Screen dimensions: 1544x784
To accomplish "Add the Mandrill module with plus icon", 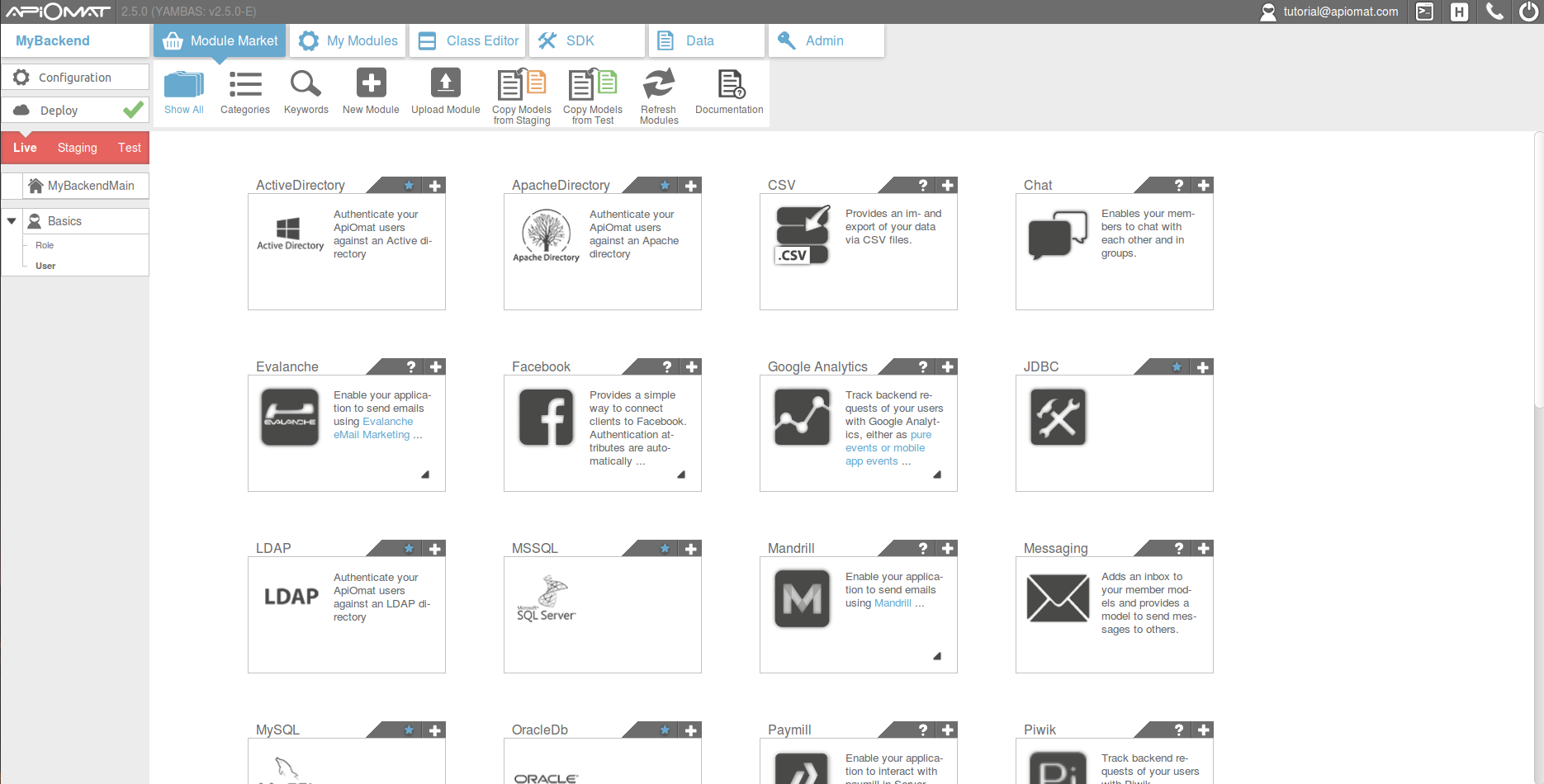I will pyautogui.click(x=948, y=549).
